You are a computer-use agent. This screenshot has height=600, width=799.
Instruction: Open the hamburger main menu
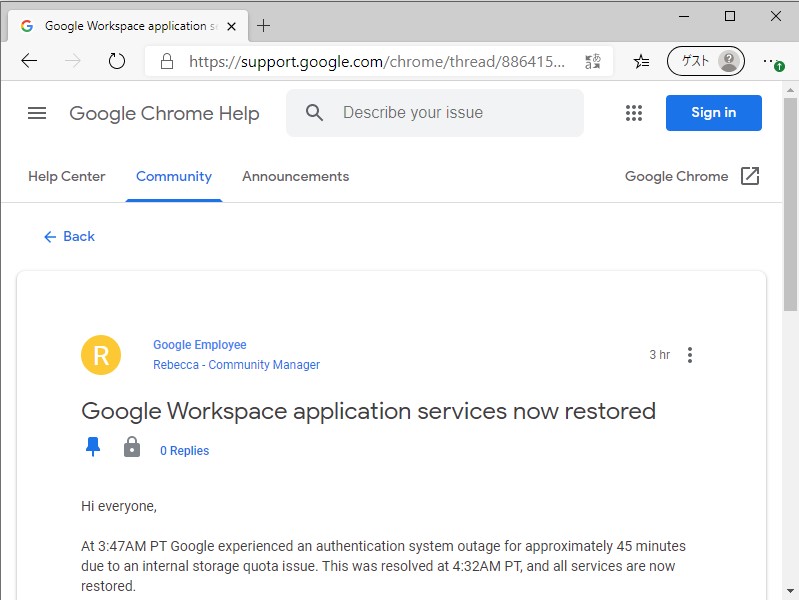pos(37,113)
